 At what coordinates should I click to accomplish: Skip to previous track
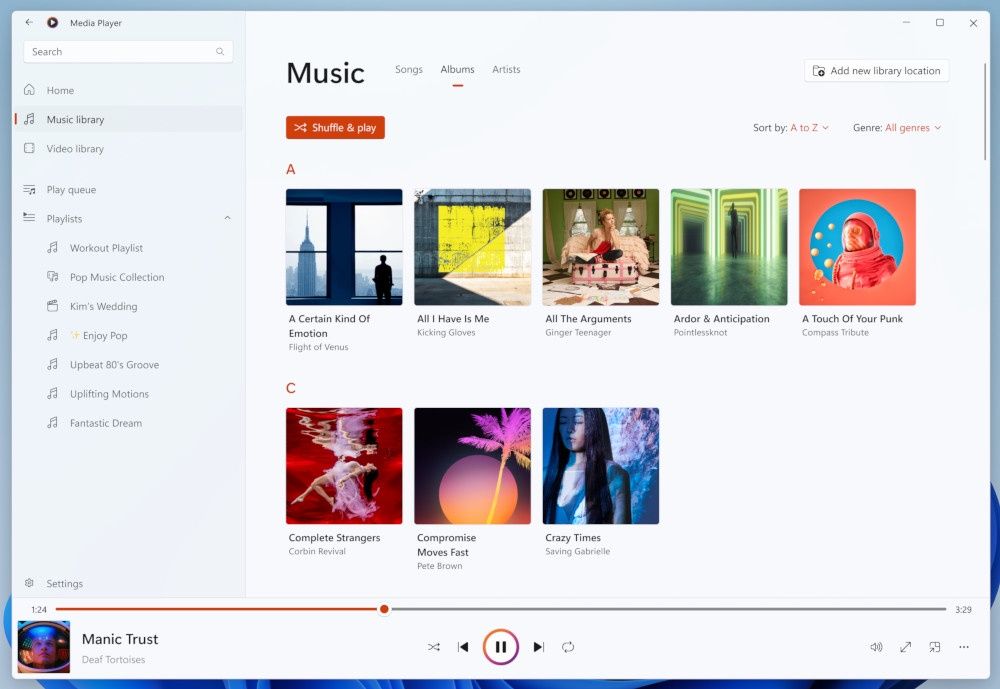pyautogui.click(x=463, y=647)
